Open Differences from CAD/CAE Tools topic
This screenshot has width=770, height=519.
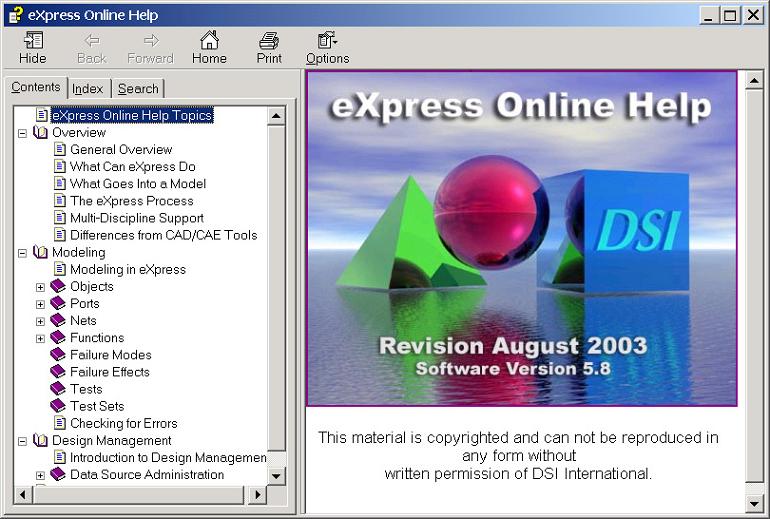164,235
